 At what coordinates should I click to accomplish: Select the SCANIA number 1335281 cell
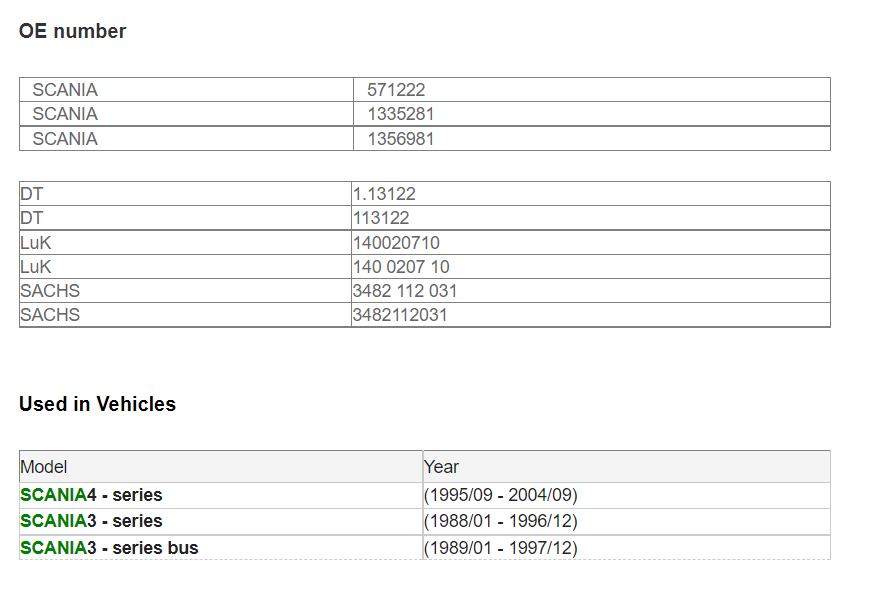coord(592,114)
